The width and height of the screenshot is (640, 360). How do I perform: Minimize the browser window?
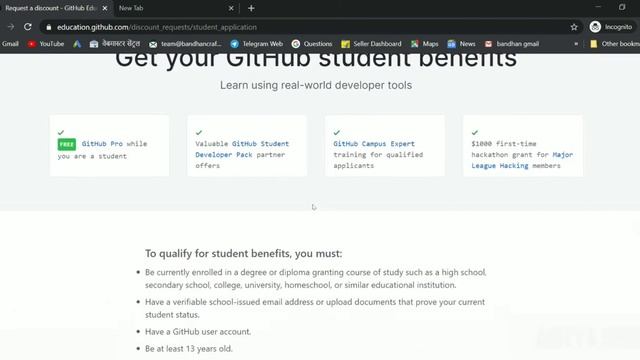pyautogui.click(x=598, y=7)
